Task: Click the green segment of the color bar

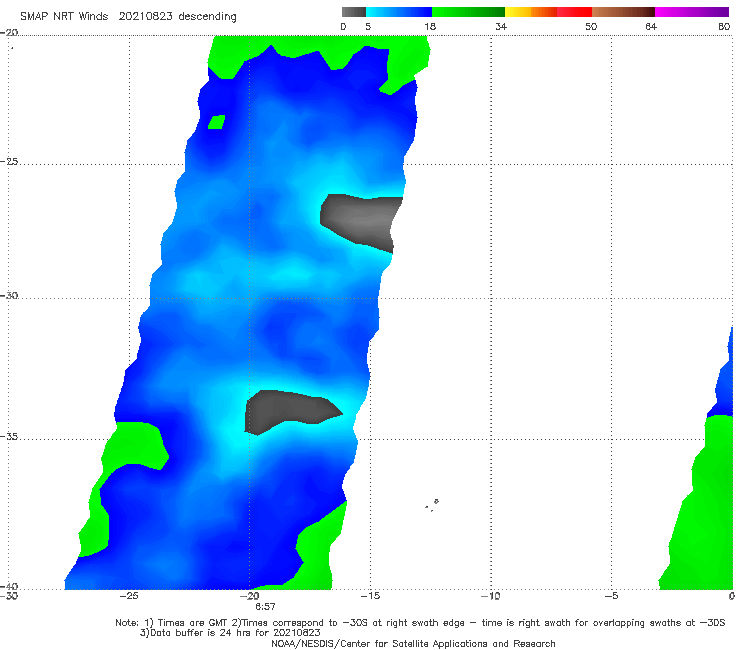Action: (468, 12)
